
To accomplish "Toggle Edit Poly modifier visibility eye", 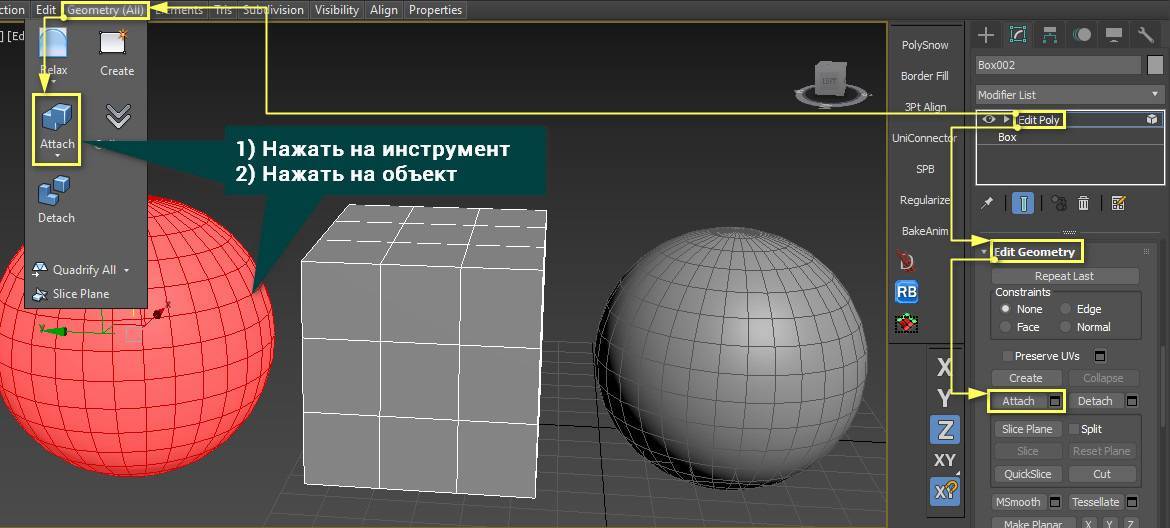I will click(x=989, y=119).
